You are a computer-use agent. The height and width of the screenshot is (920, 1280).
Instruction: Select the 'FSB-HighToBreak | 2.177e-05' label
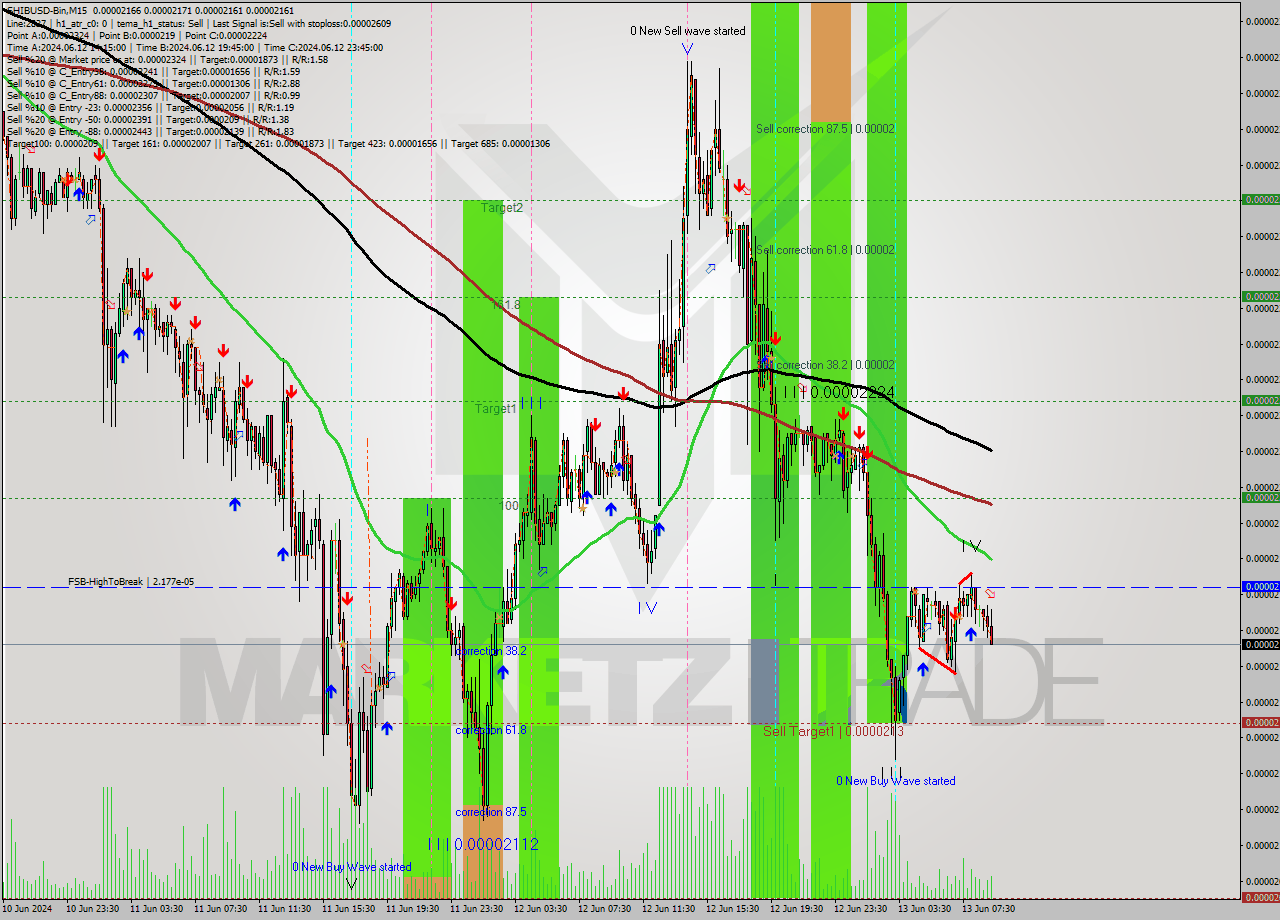[x=131, y=581]
